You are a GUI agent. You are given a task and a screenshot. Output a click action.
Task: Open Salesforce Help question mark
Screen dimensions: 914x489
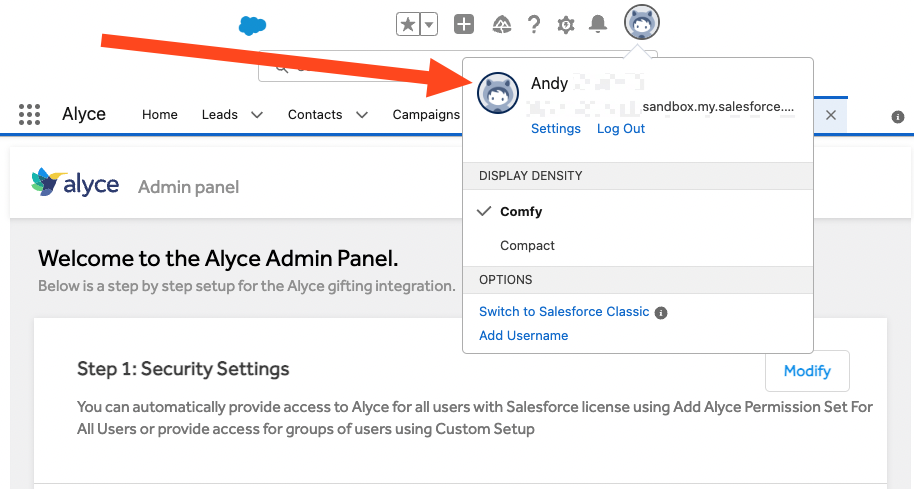(x=533, y=24)
